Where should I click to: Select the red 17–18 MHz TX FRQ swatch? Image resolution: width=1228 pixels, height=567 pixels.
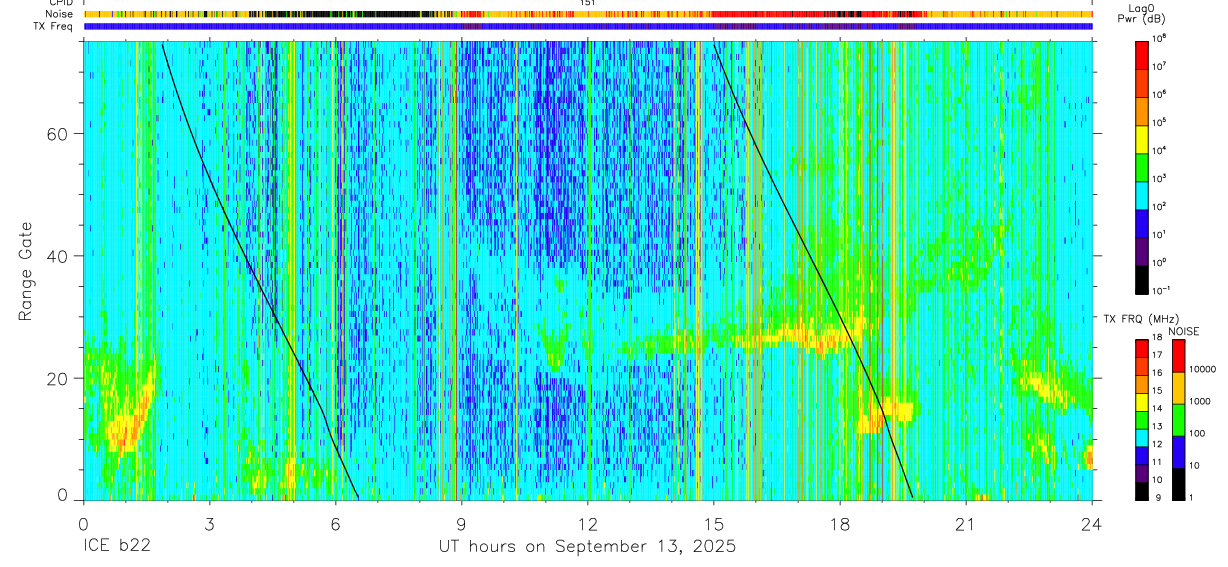click(x=1142, y=349)
